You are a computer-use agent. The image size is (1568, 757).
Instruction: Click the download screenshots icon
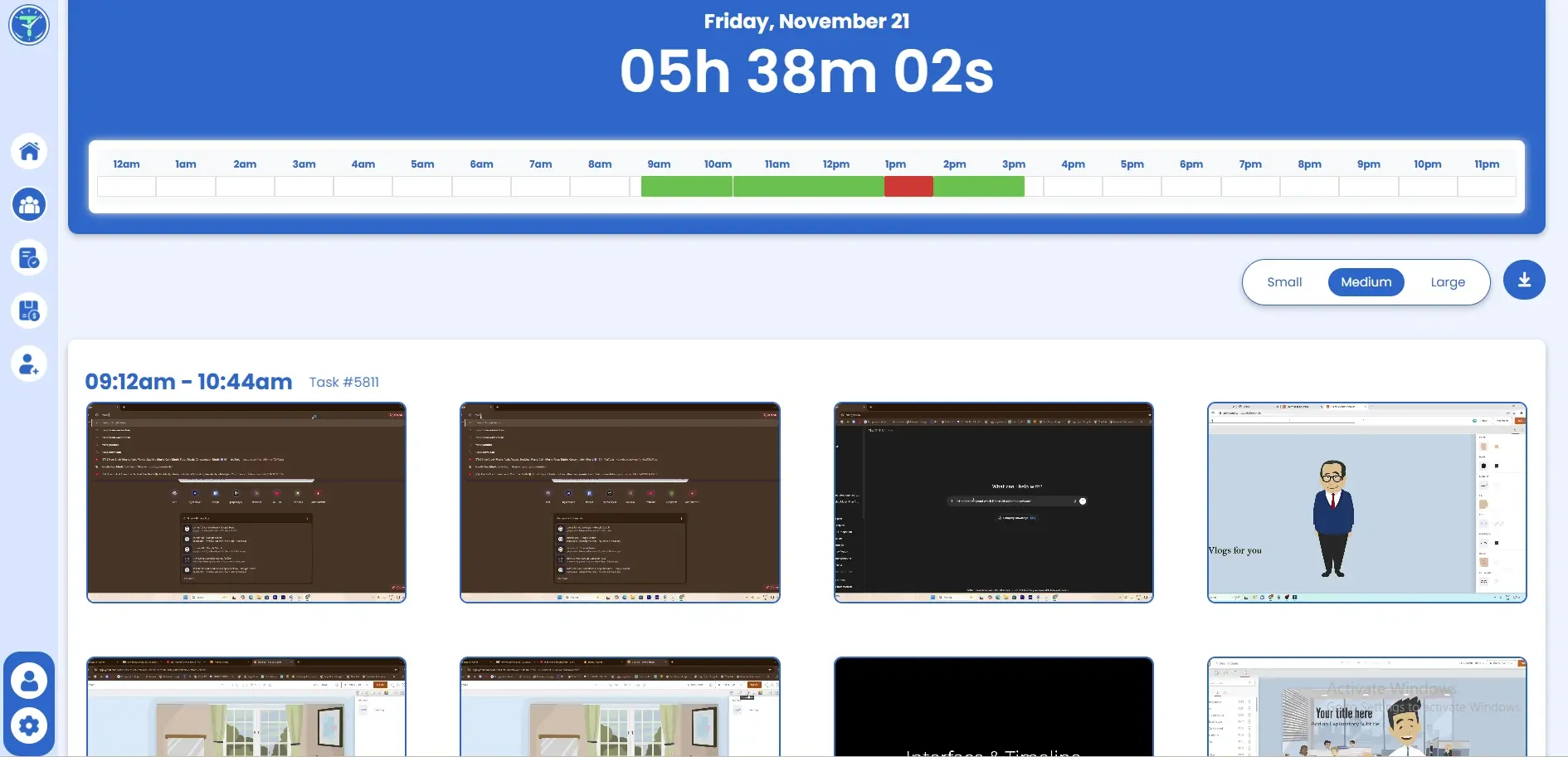coord(1524,281)
